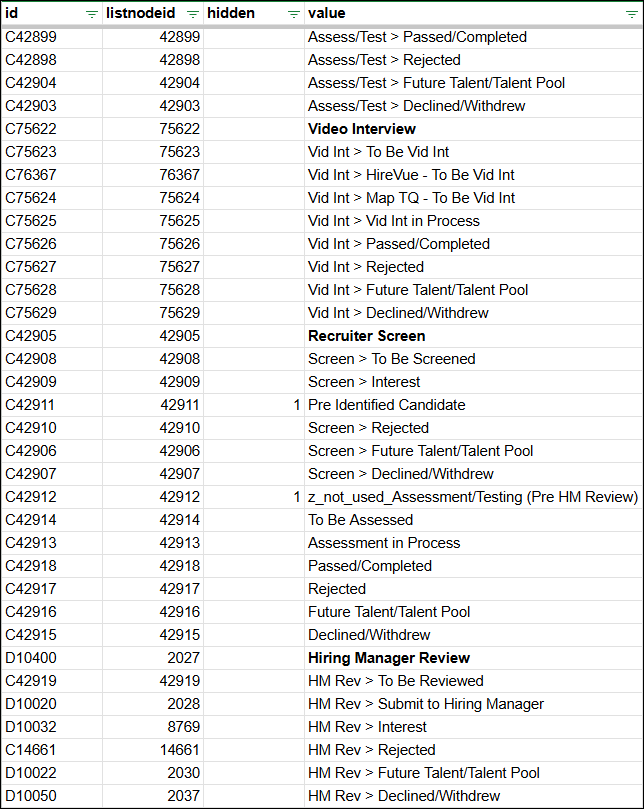Click z_not_used_Assessment/Testing value cell
Screen dimensions: 644x809
472,497
